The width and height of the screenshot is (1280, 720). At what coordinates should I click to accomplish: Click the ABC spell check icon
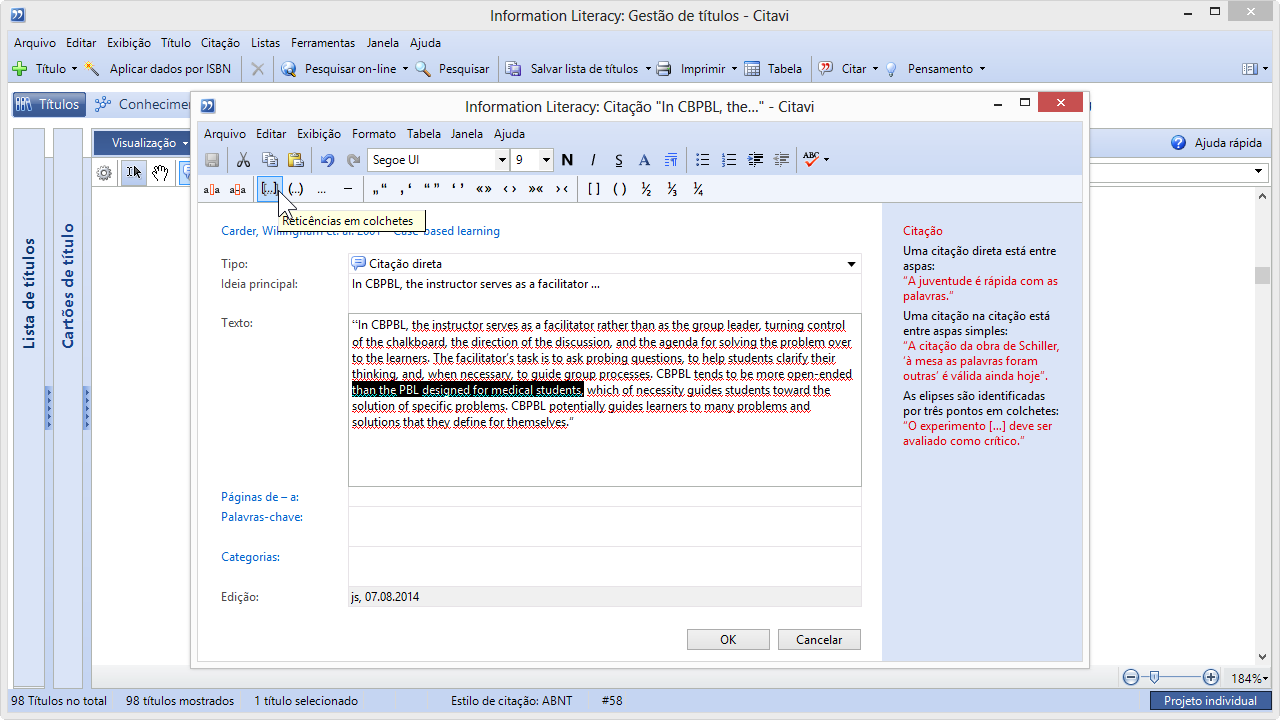[811, 160]
